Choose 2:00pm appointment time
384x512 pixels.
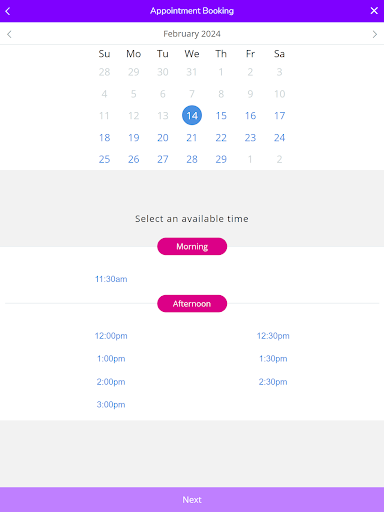coord(111,382)
